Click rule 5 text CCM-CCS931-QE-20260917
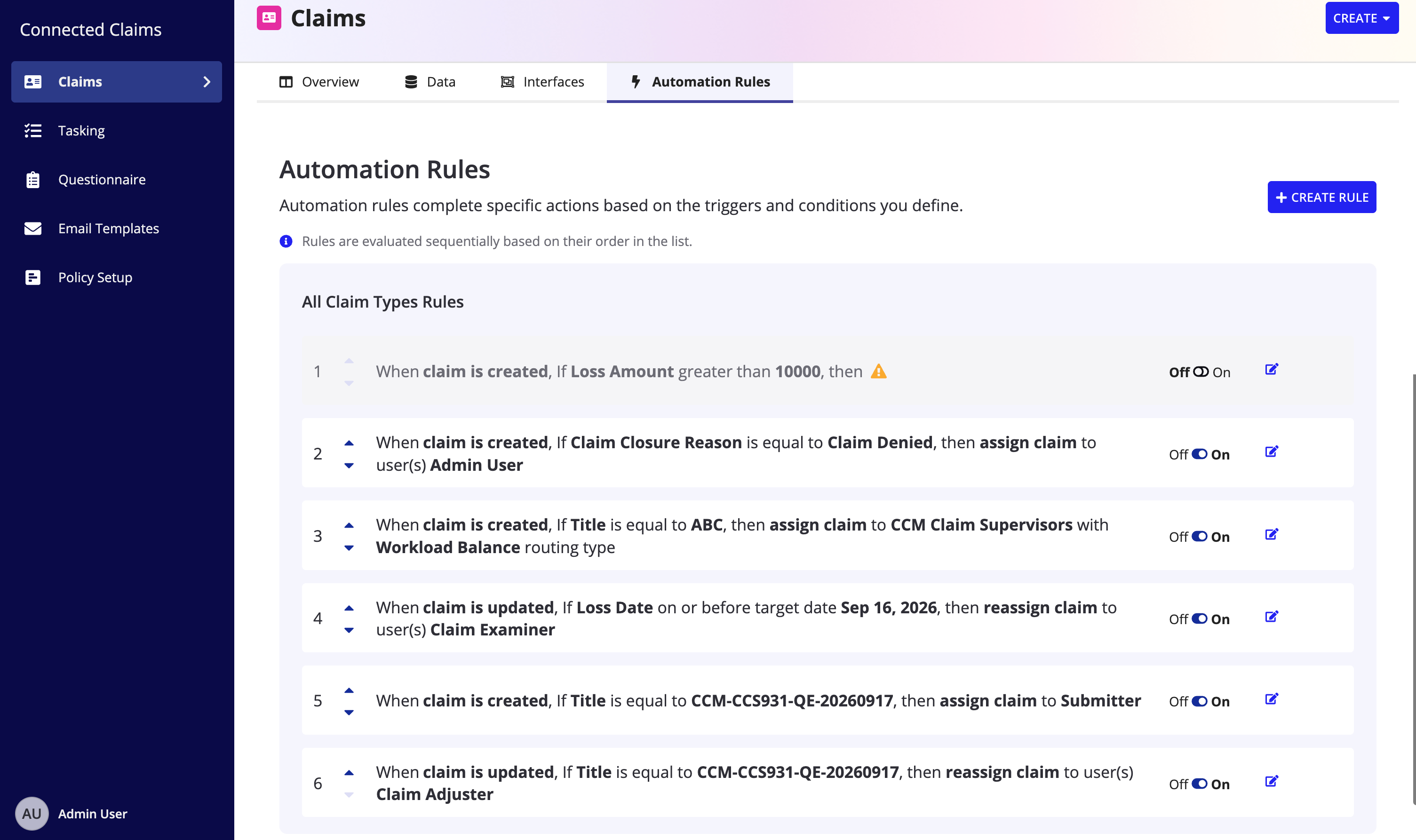The image size is (1416, 840). click(x=792, y=701)
